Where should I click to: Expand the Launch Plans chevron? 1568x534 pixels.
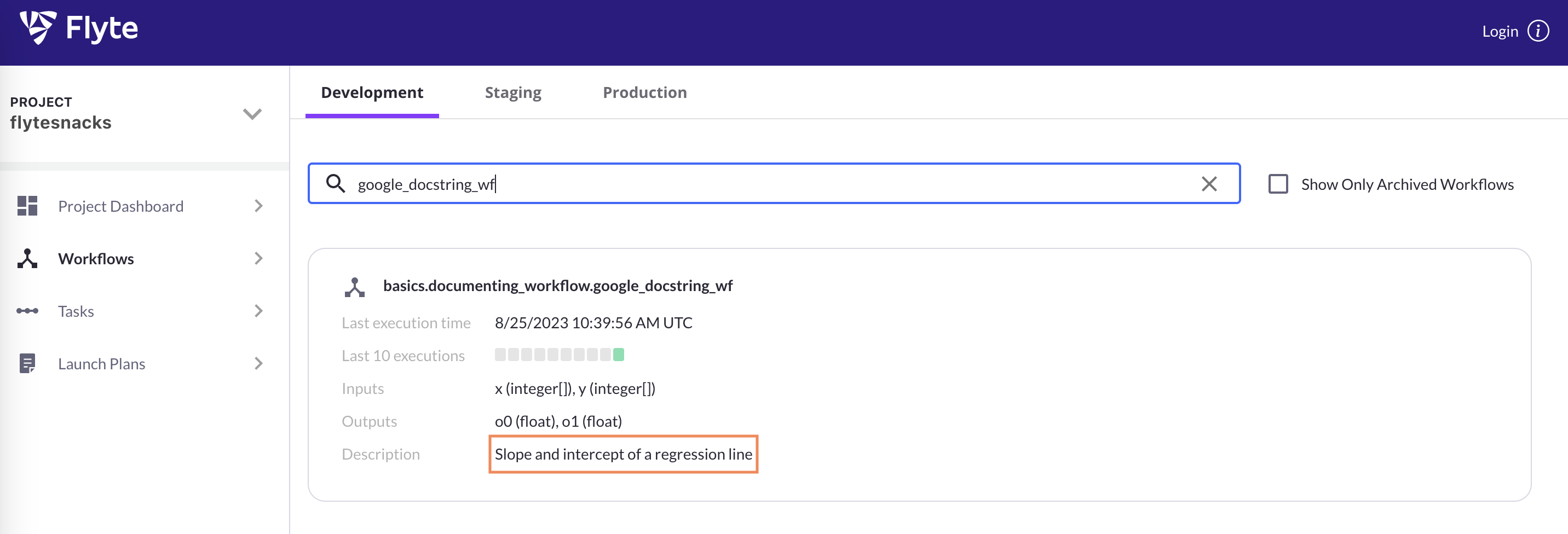[259, 363]
